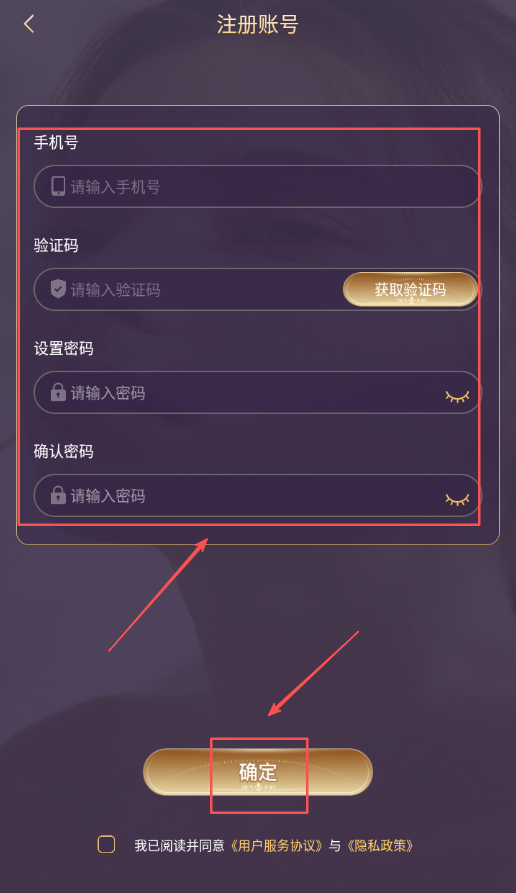Click the 注册账号 page title
516x893 pixels.
[257, 24]
